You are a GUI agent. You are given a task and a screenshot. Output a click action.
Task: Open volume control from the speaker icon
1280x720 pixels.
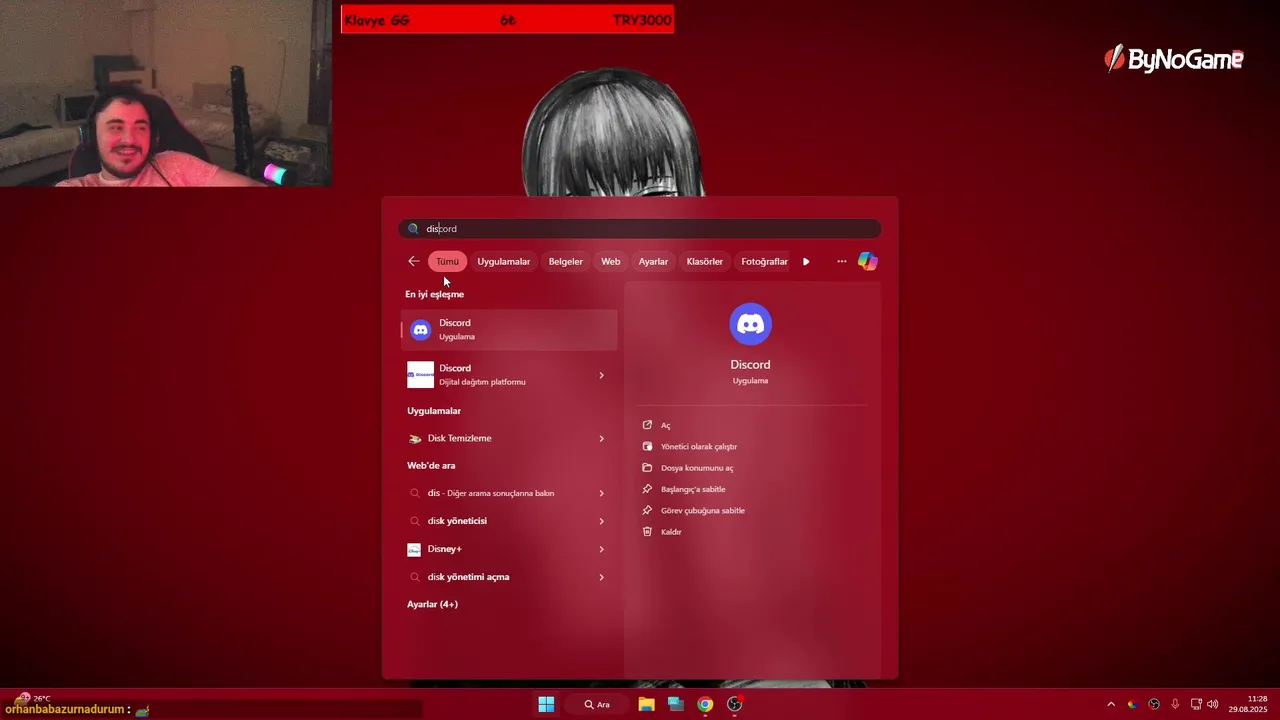pyautogui.click(x=1212, y=704)
